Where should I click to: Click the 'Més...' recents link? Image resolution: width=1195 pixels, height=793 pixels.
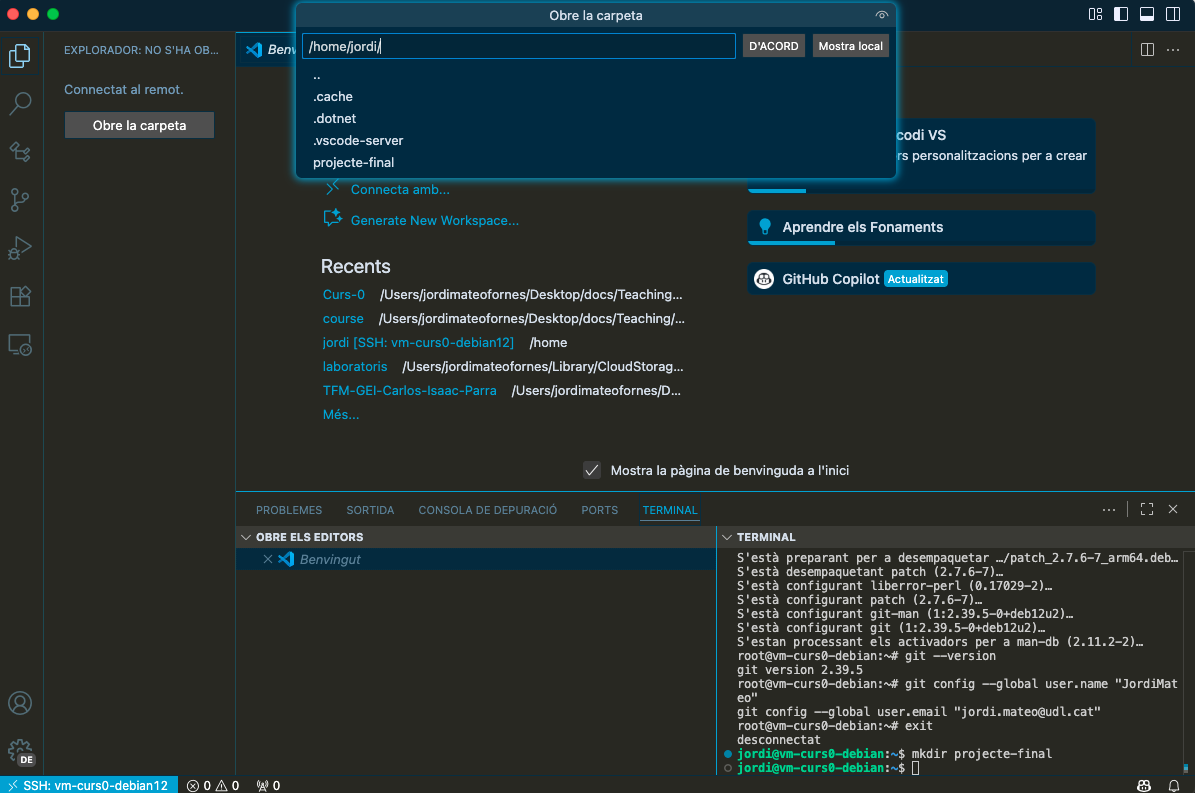(341, 414)
